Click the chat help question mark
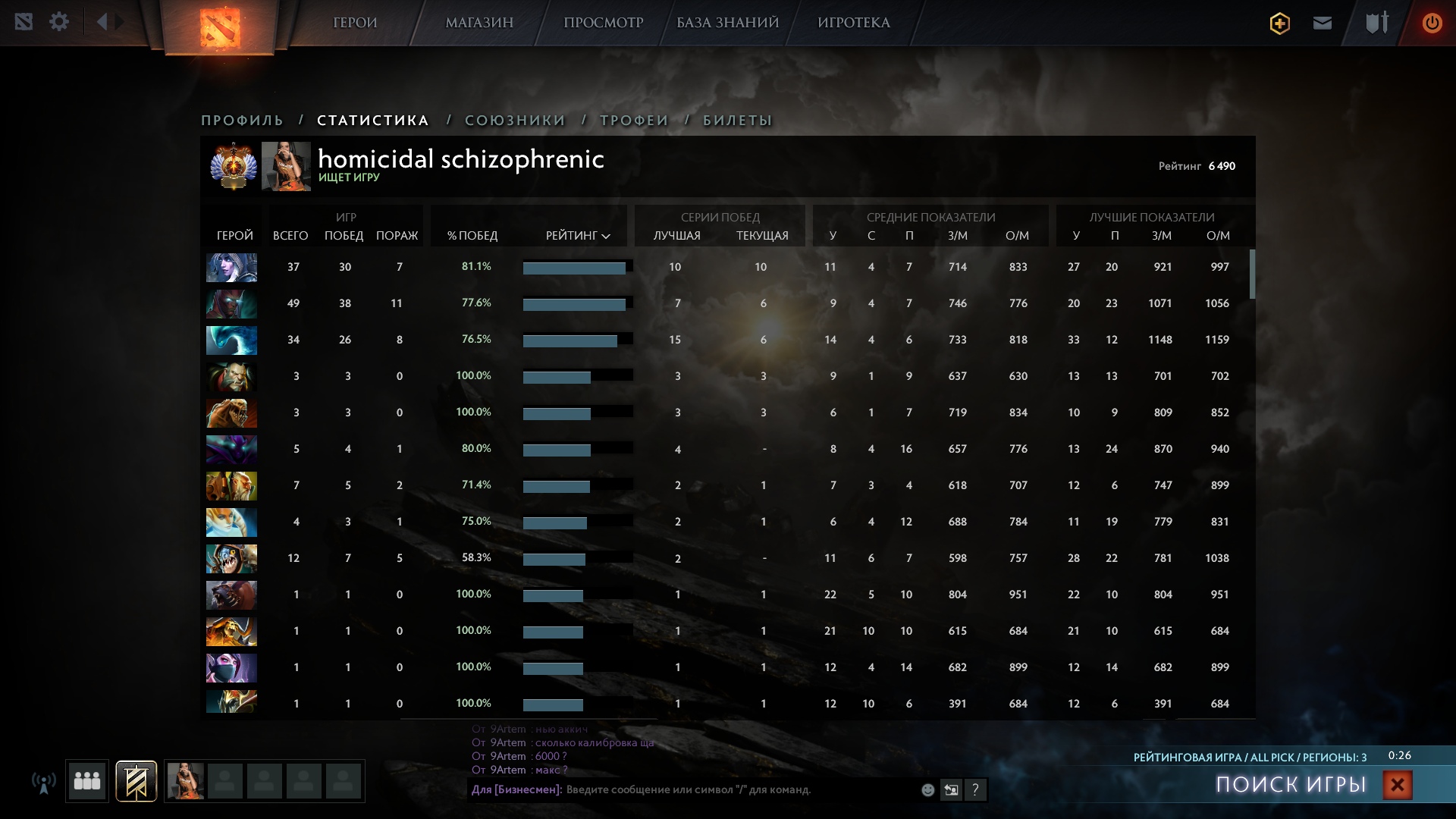This screenshot has height=819, width=1456. click(976, 790)
